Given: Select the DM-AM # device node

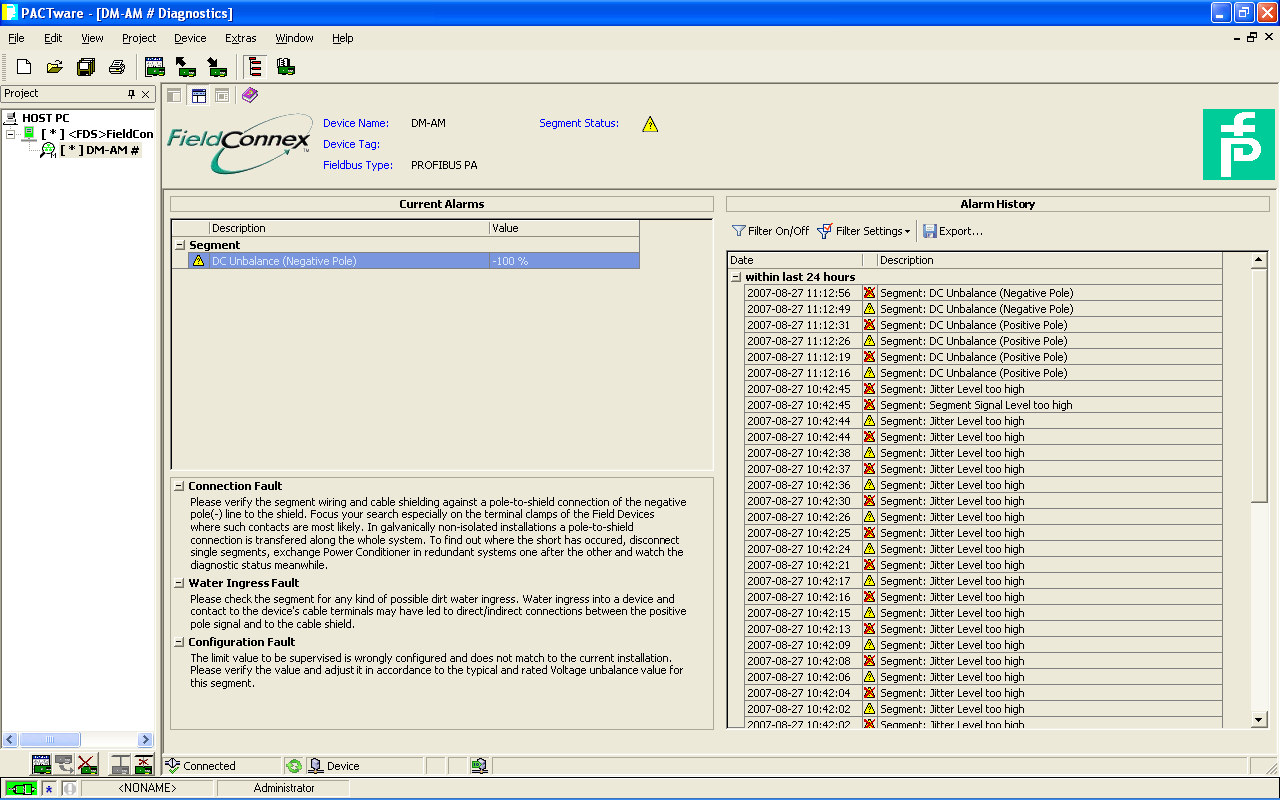Looking at the screenshot, I should pyautogui.click(x=100, y=150).
